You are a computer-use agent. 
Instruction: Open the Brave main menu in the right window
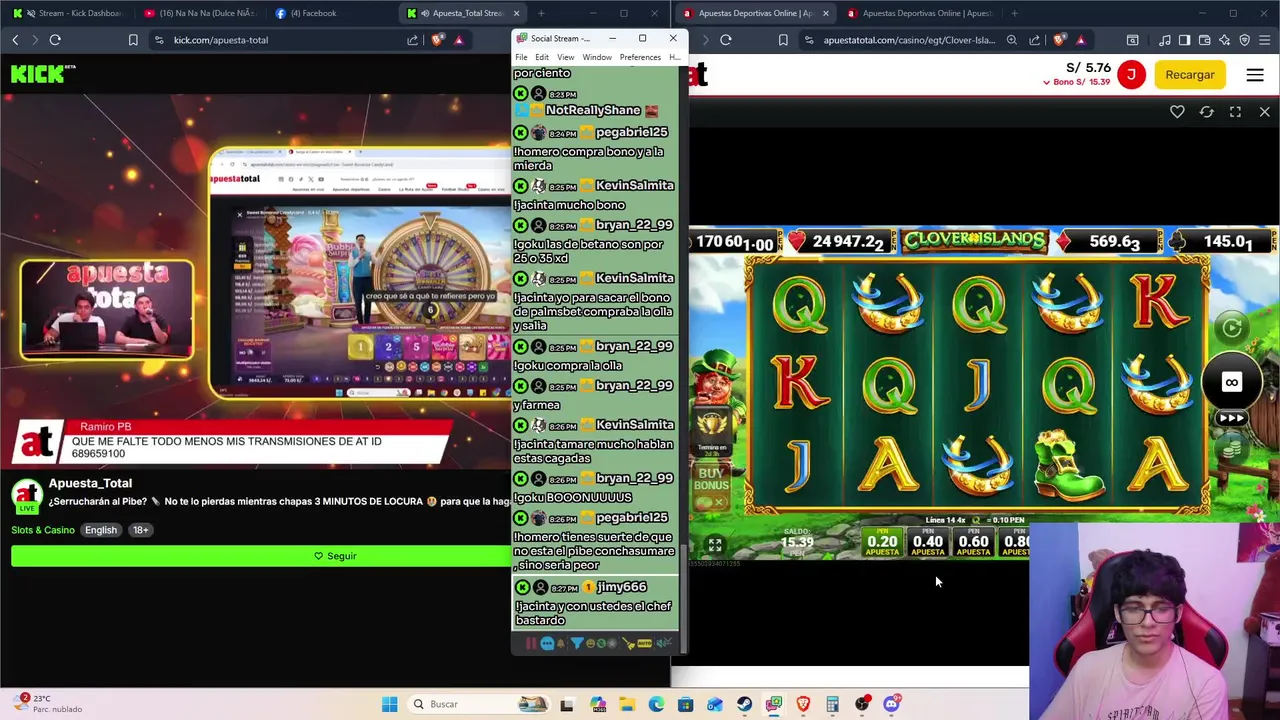tap(1266, 40)
